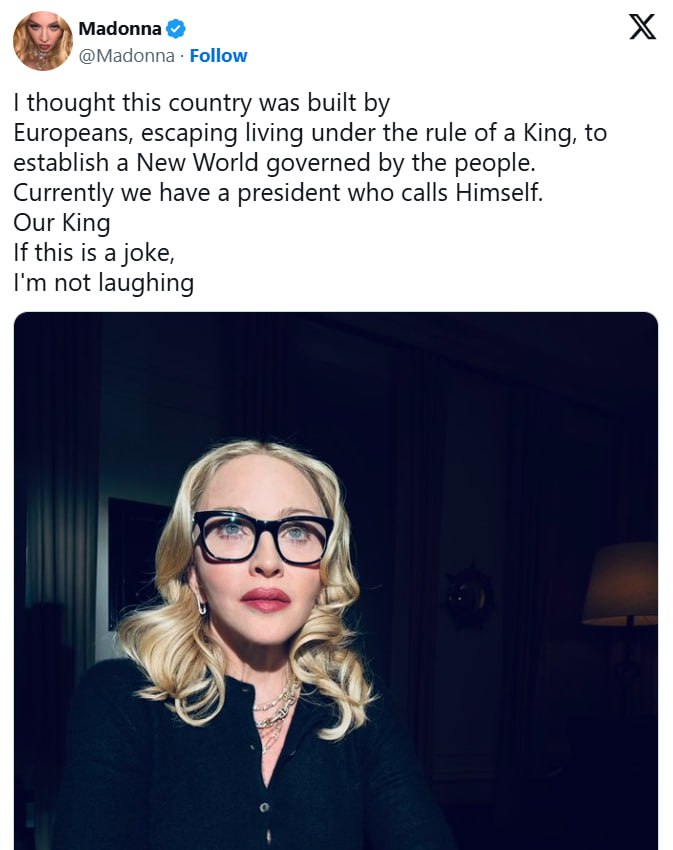
Task: Click the blue verified badge beside Madonna
Action: 175,29
